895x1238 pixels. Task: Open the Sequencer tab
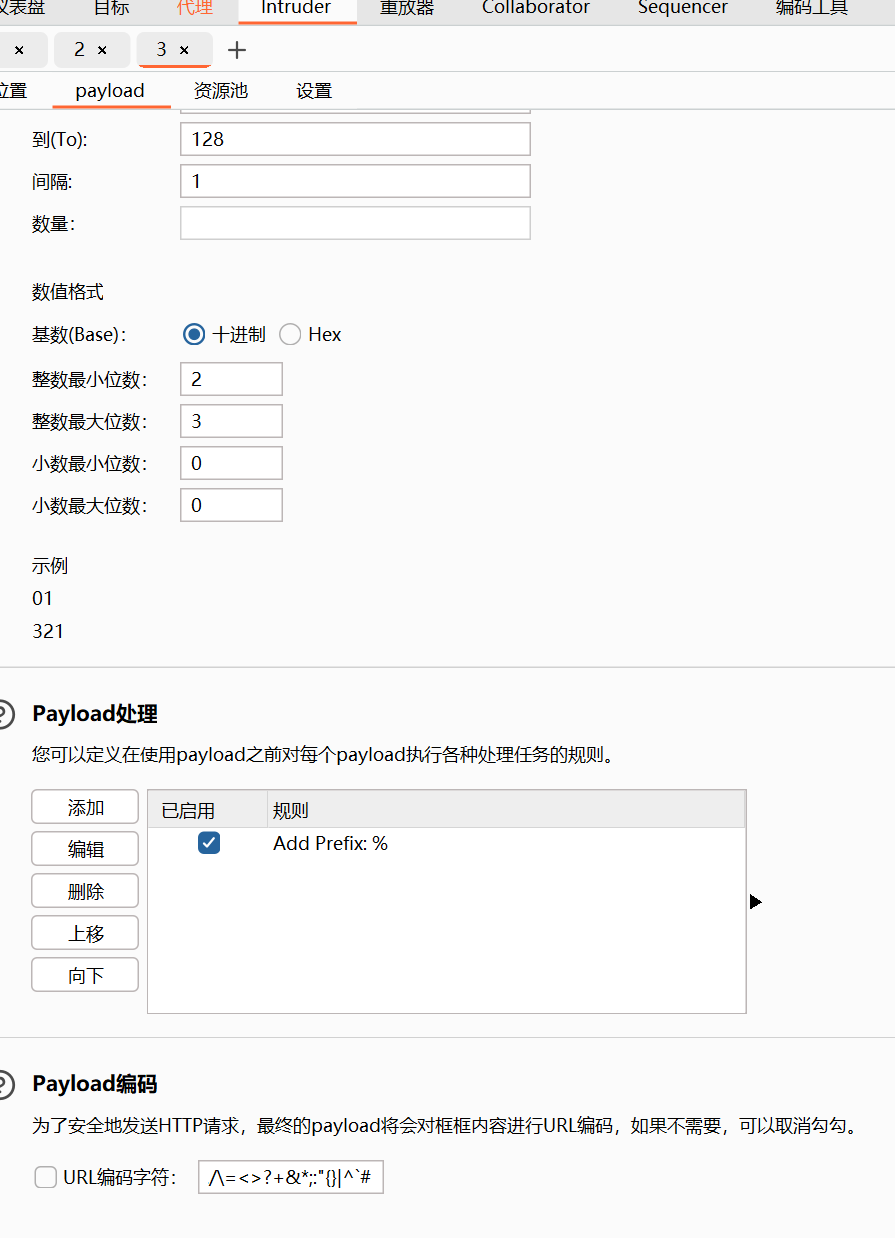pyautogui.click(x=682, y=8)
